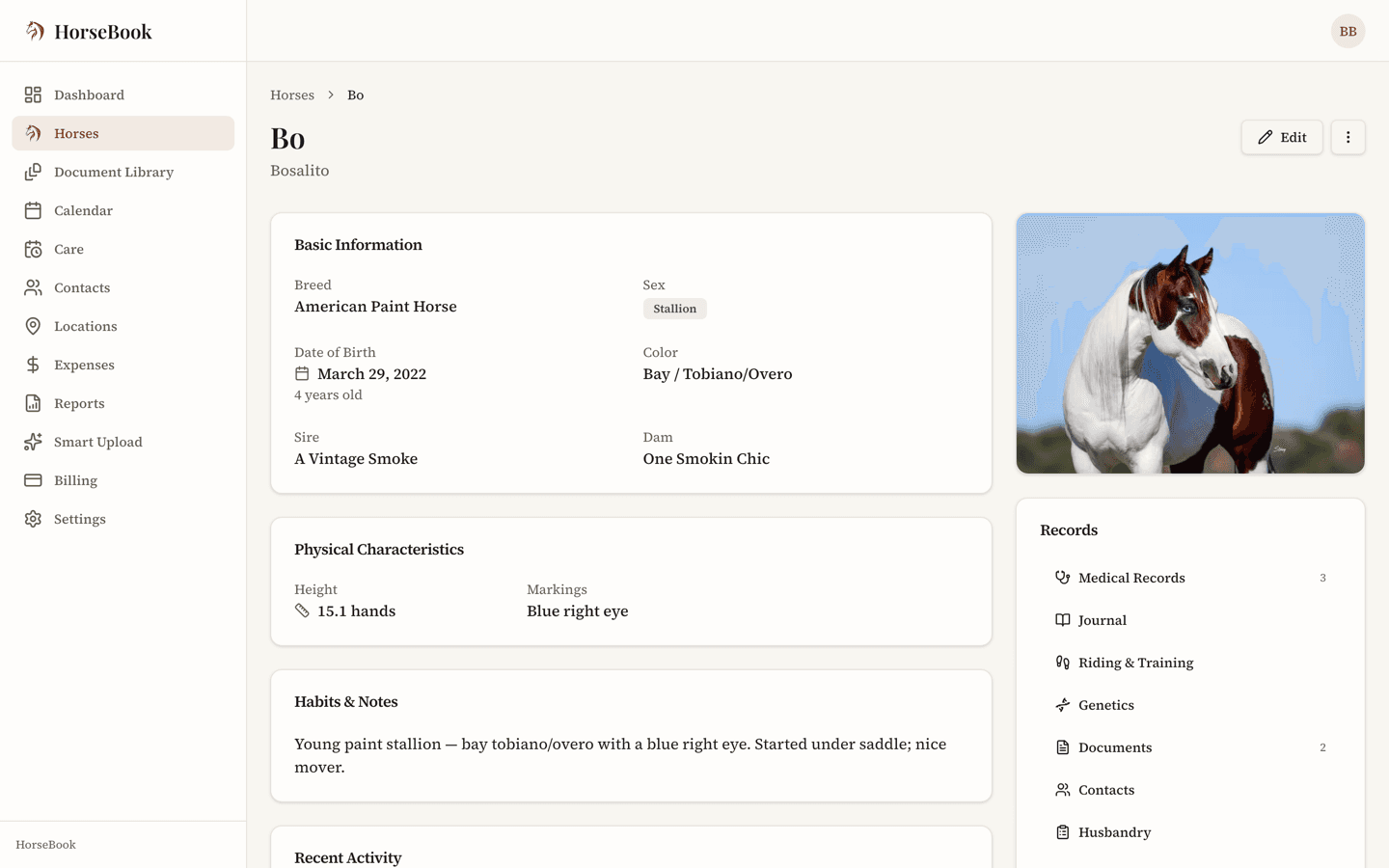The image size is (1389, 868).
Task: Click the Calendar sidebar icon
Action: 33,210
